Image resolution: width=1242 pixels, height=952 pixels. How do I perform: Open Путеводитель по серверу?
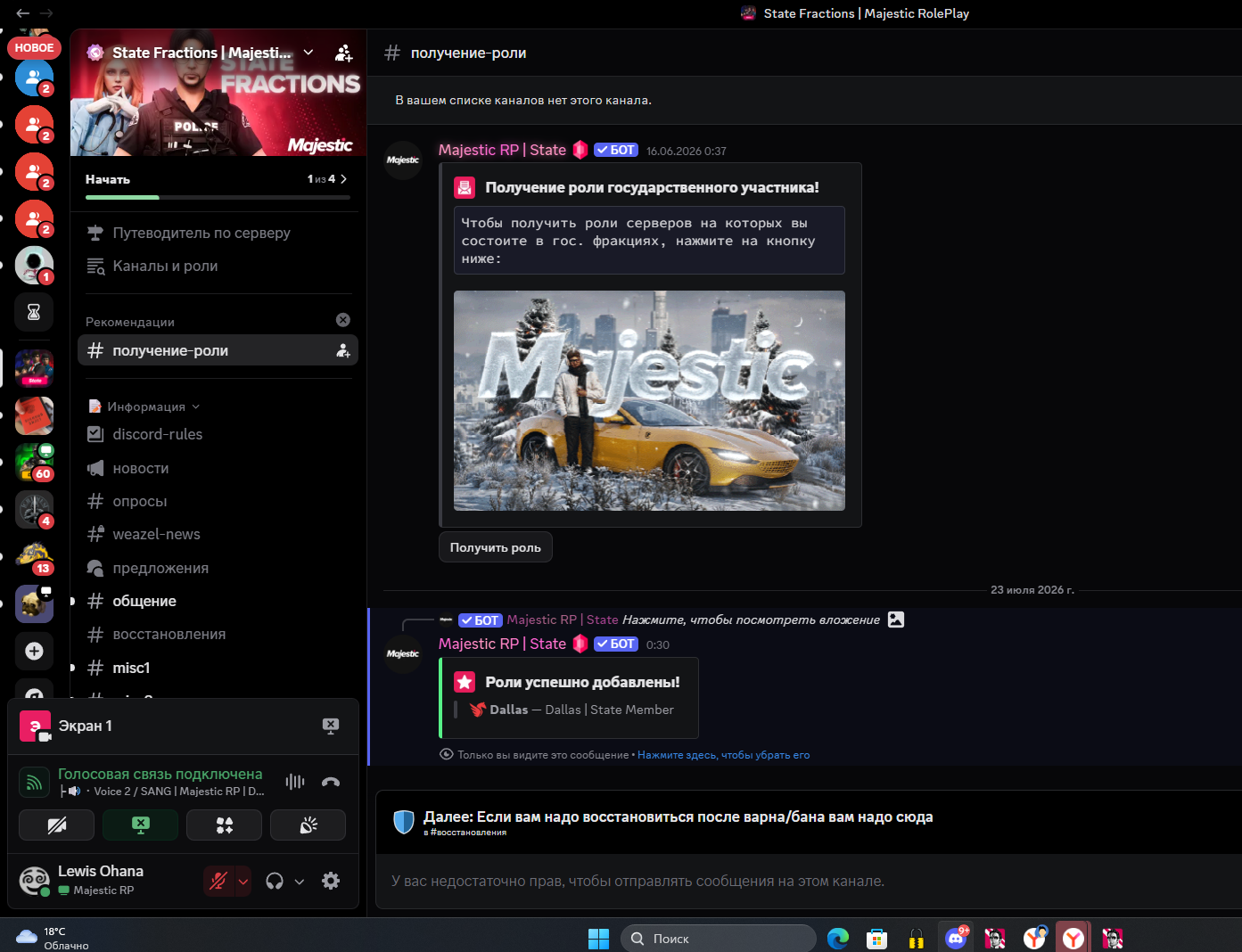(218, 233)
